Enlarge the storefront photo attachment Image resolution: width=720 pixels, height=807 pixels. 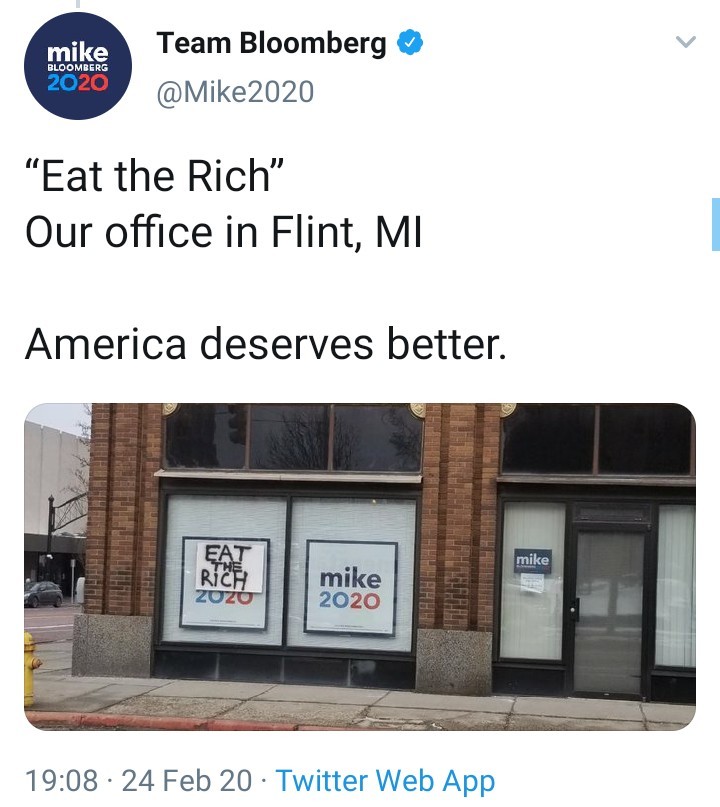coord(360,566)
